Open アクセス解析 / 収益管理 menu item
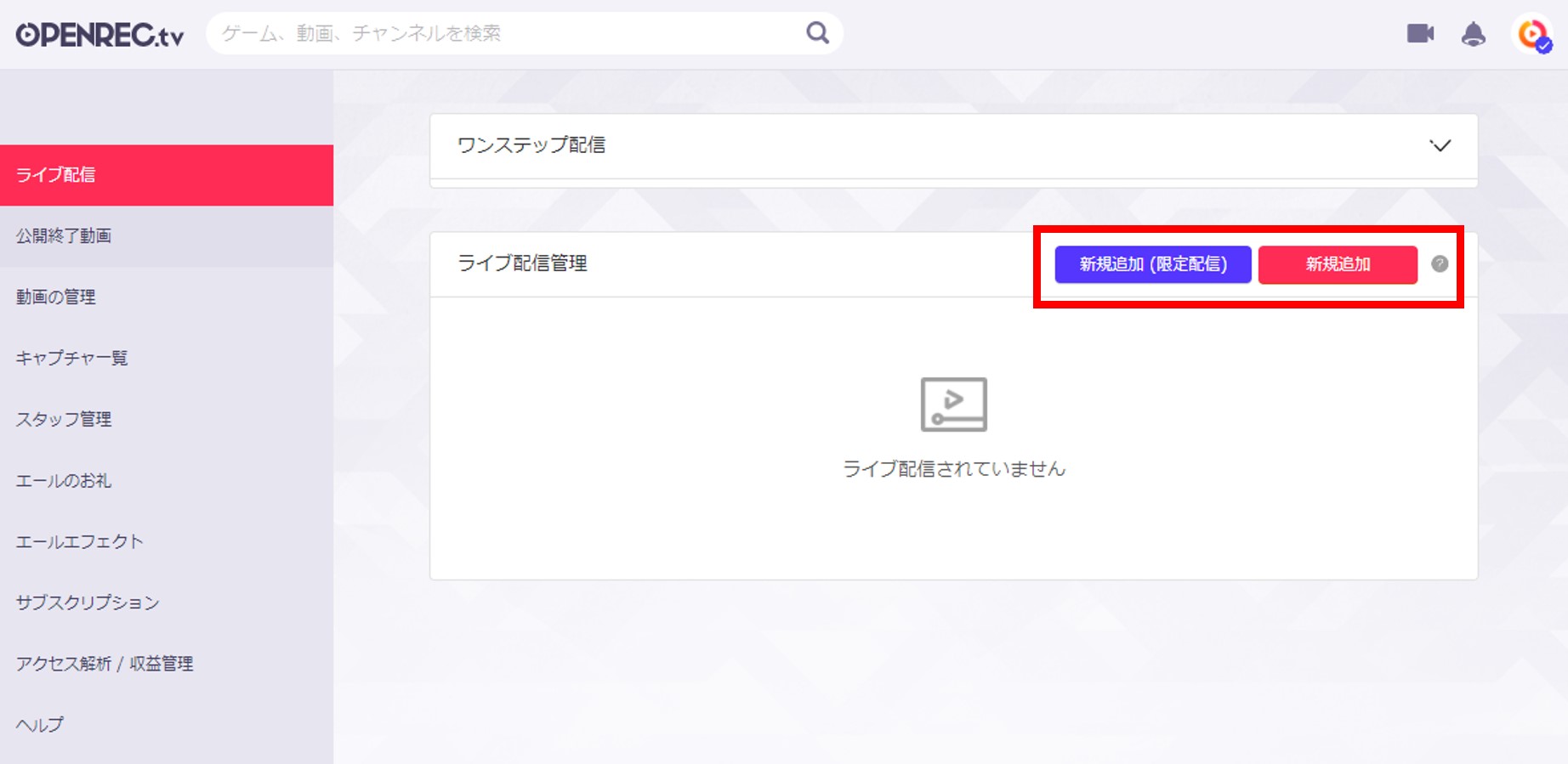The width and height of the screenshot is (1568, 764). [x=167, y=665]
